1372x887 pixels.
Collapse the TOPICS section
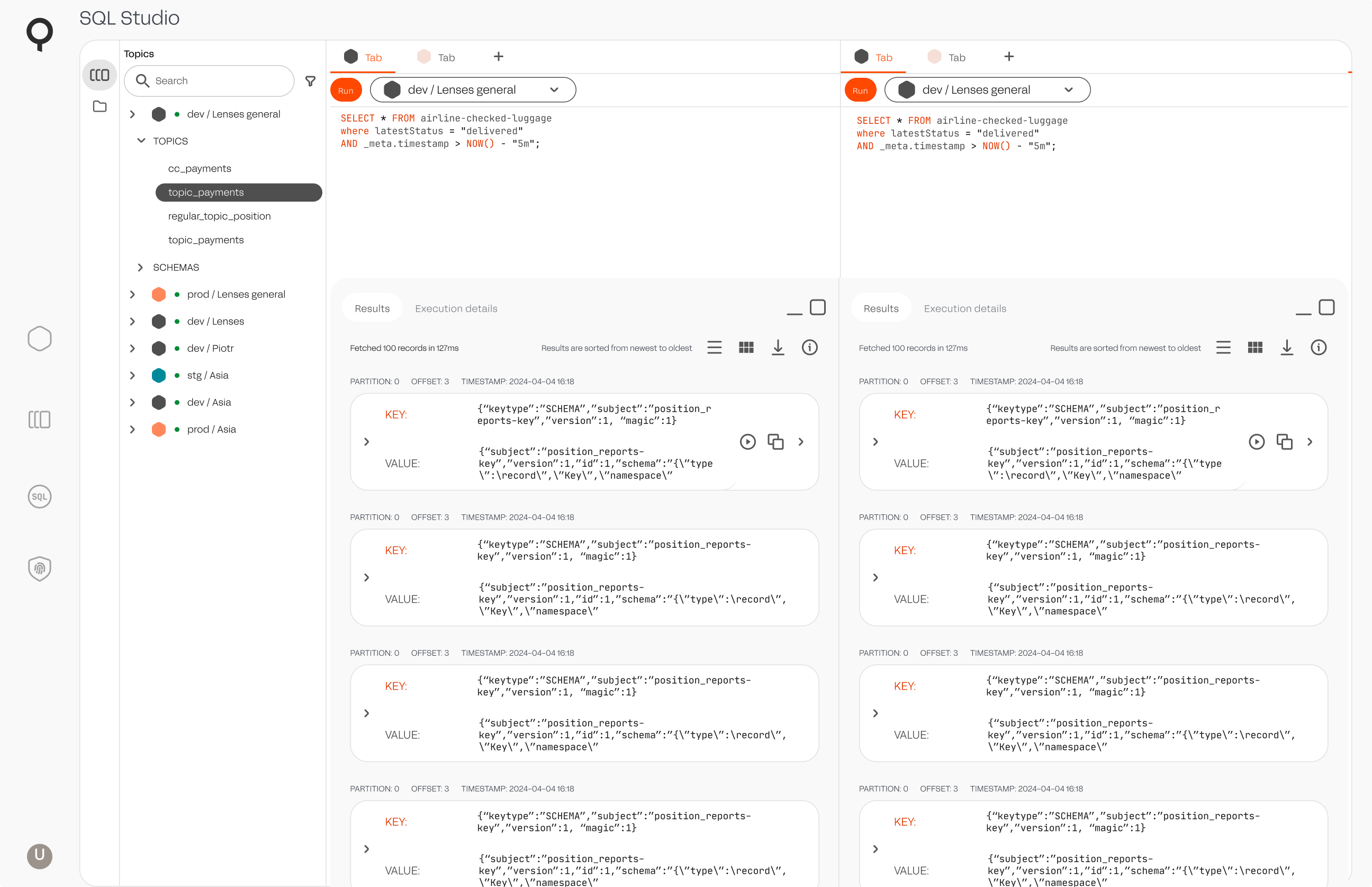pos(141,141)
